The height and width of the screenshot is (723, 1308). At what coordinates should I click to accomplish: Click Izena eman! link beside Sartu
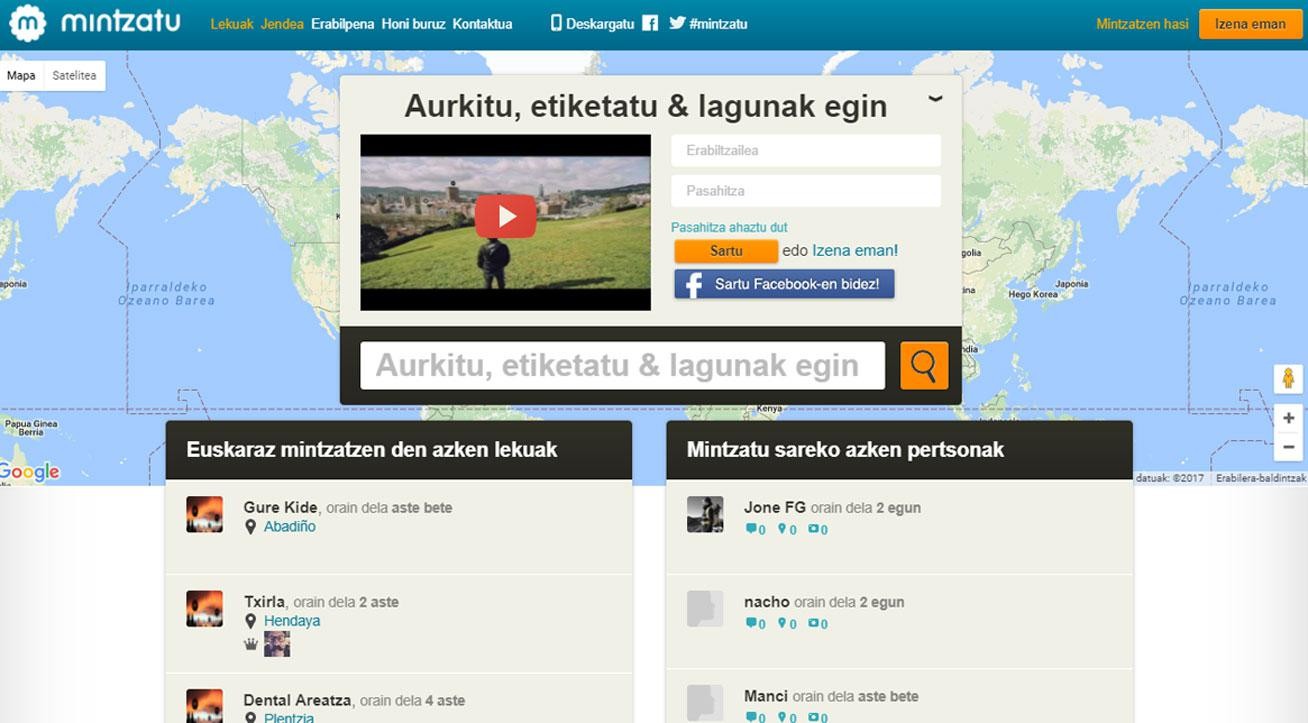(x=855, y=251)
